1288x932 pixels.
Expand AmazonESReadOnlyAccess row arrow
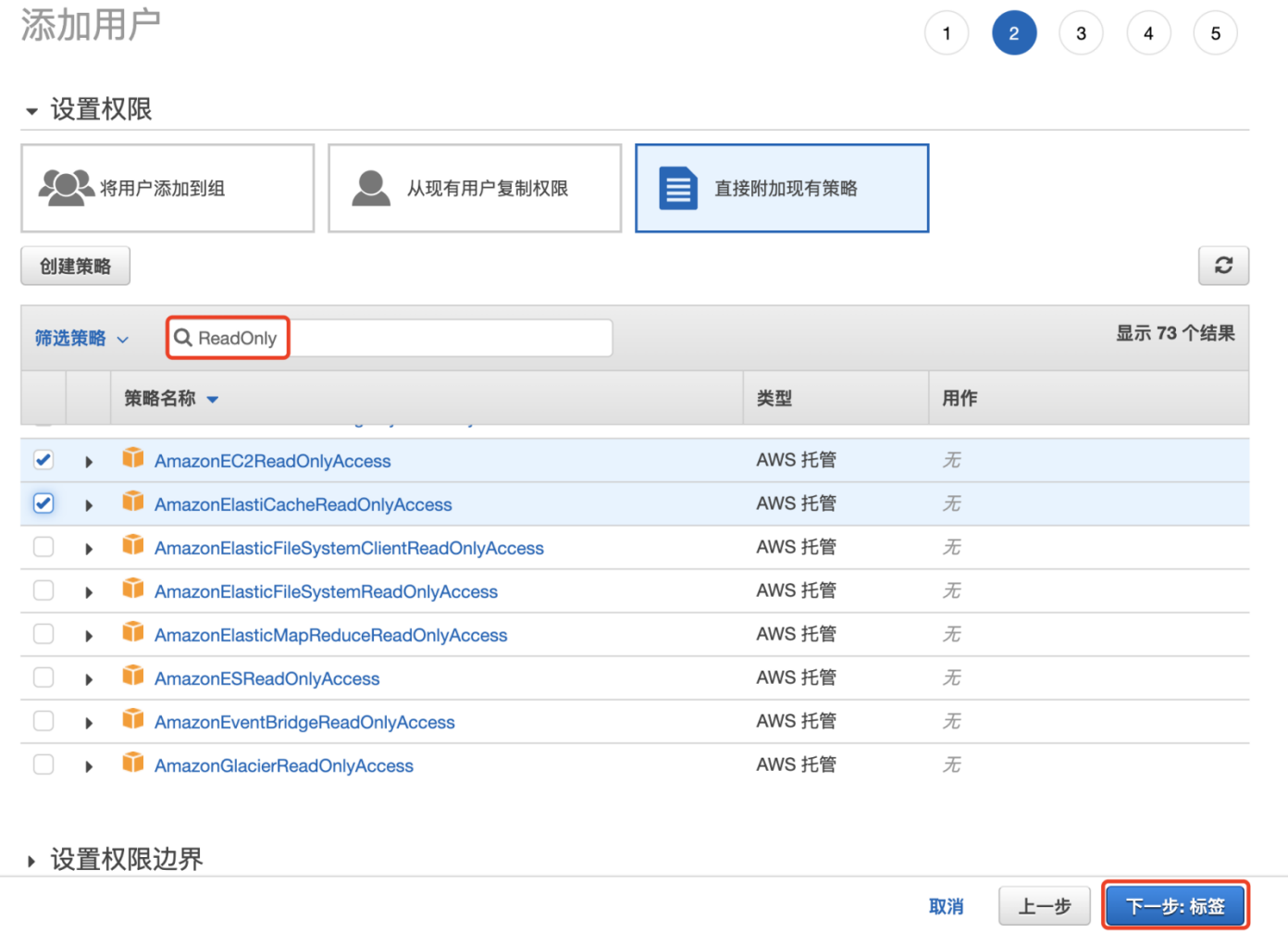tap(89, 679)
